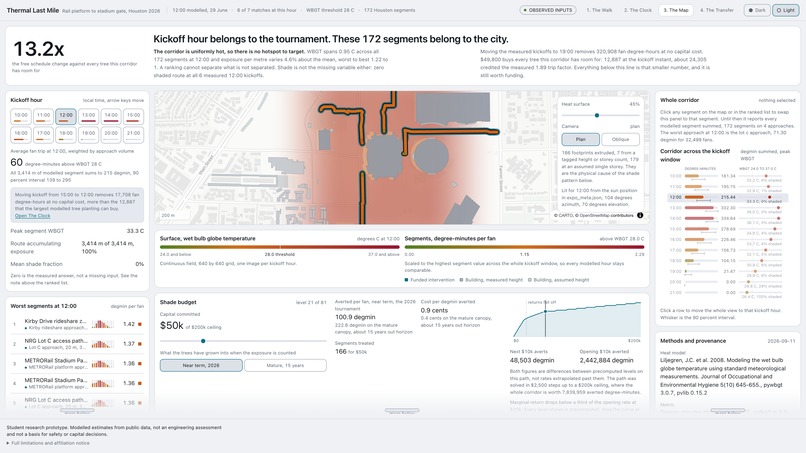Viewport: 806px width, 453px height.
Task: Click the 18:00 row in corridor chart
Action: click(x=727, y=261)
